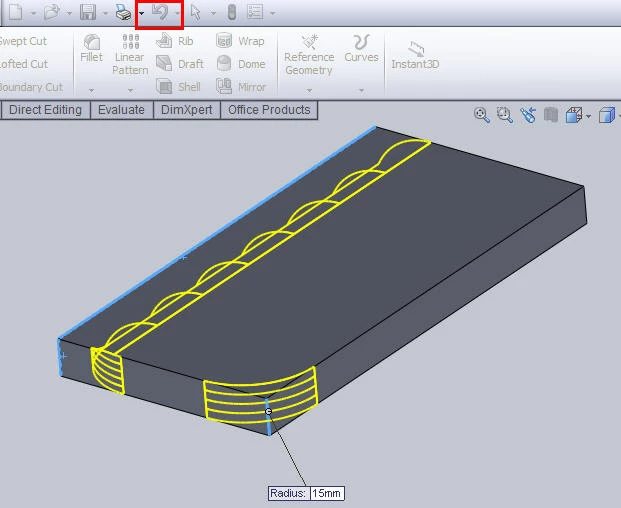Add a Rib feature
This screenshot has height=508, width=621.
point(175,41)
